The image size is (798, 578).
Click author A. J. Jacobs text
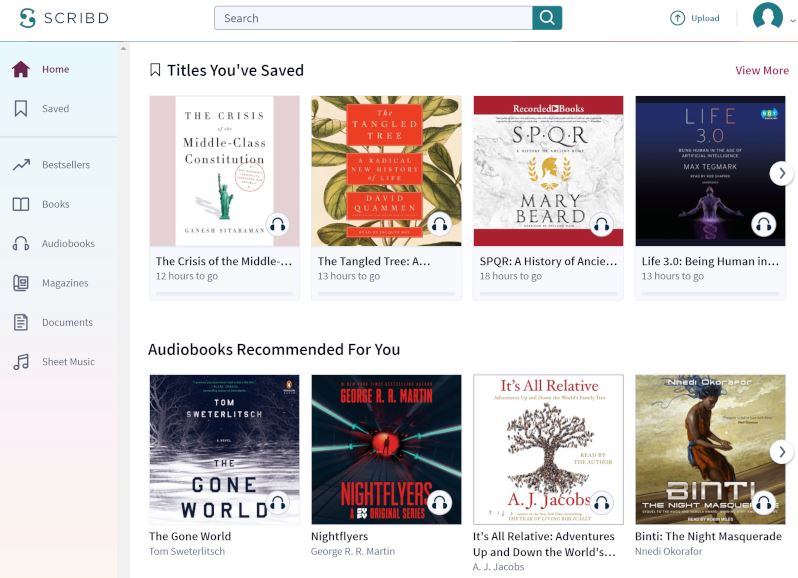tap(498, 567)
